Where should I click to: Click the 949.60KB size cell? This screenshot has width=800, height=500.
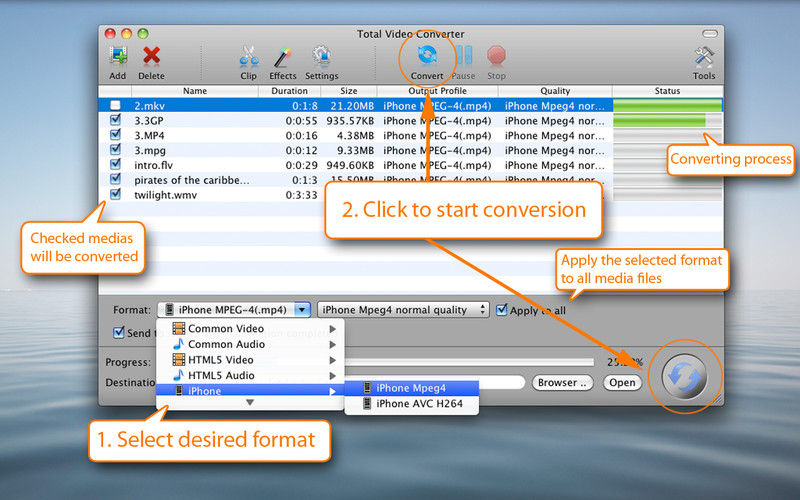350,165
